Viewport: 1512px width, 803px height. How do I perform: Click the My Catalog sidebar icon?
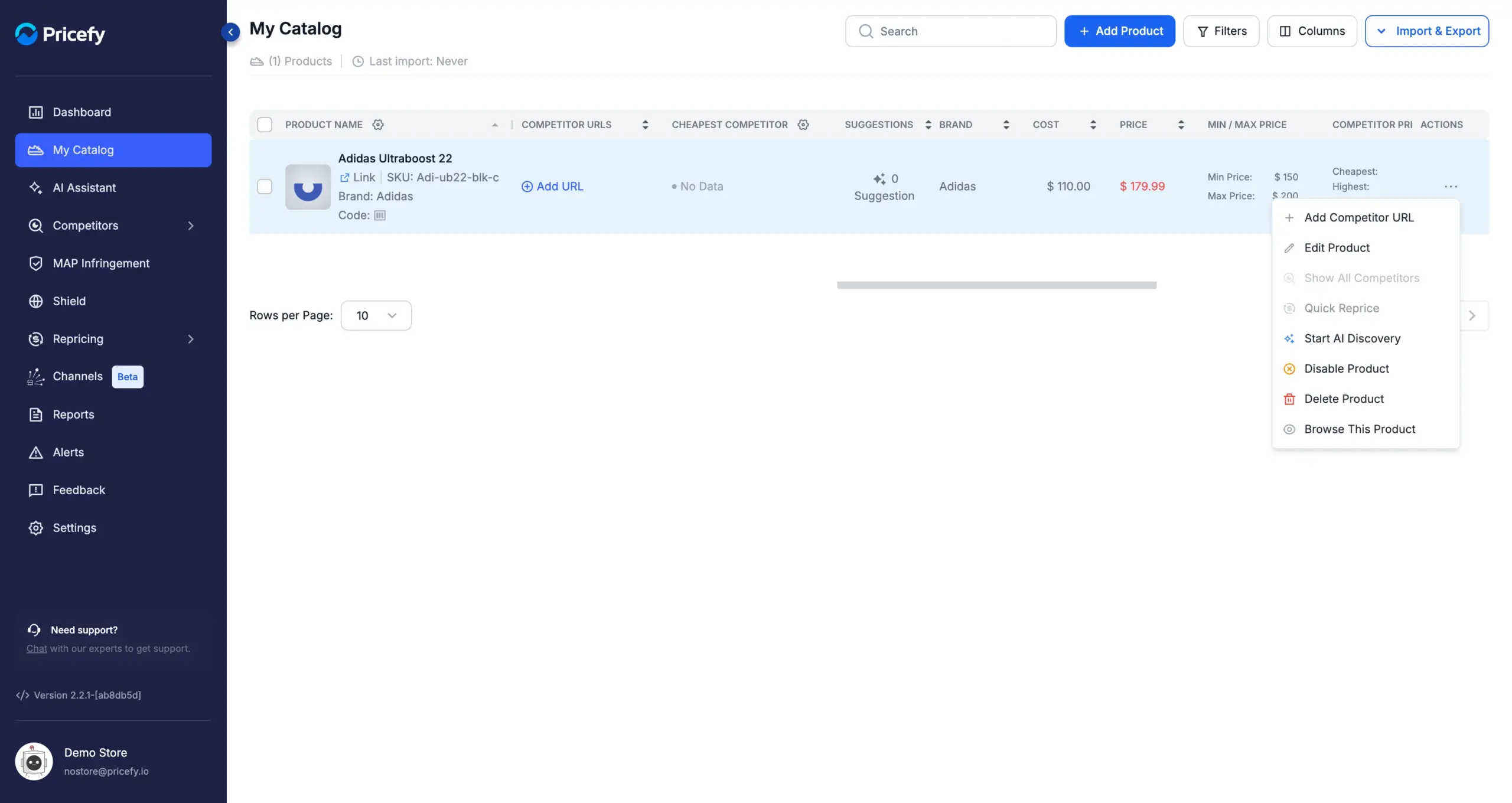click(36, 150)
